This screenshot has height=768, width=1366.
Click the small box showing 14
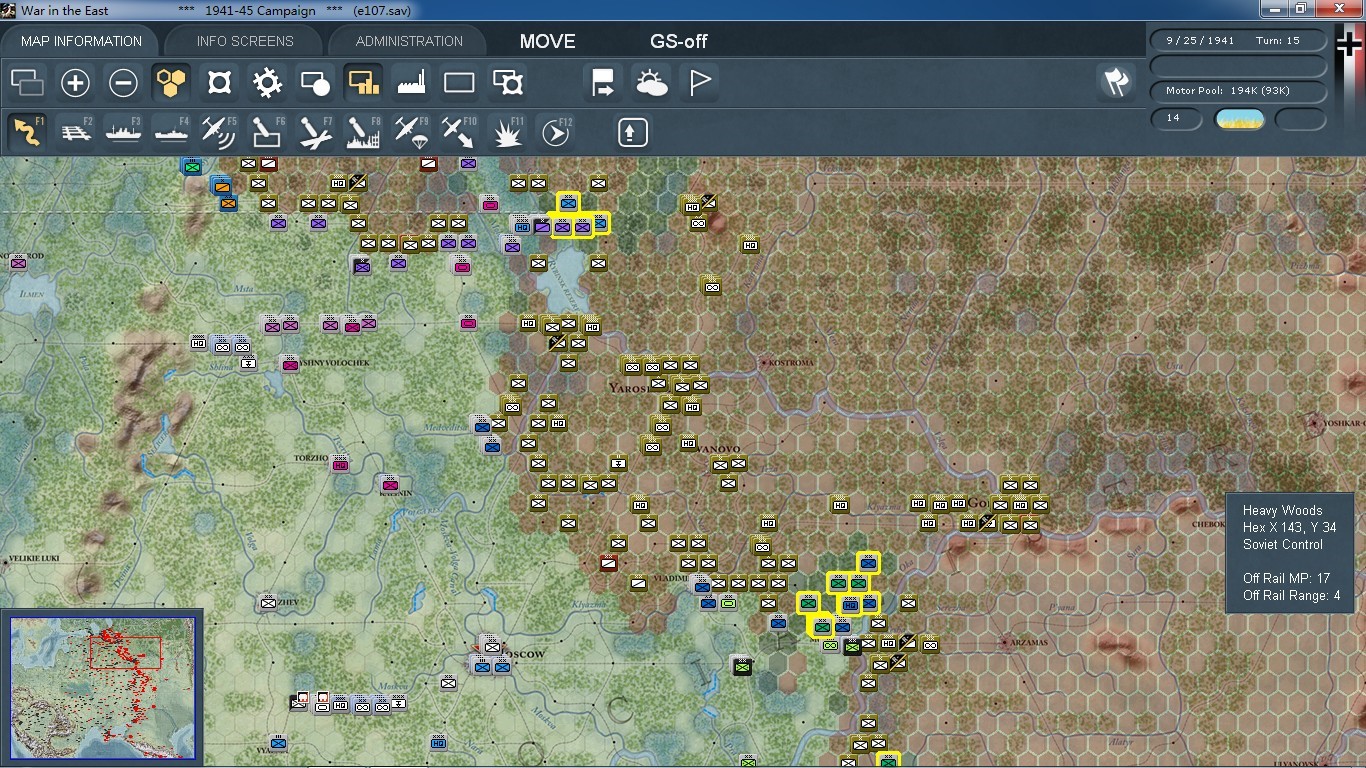tap(1176, 118)
